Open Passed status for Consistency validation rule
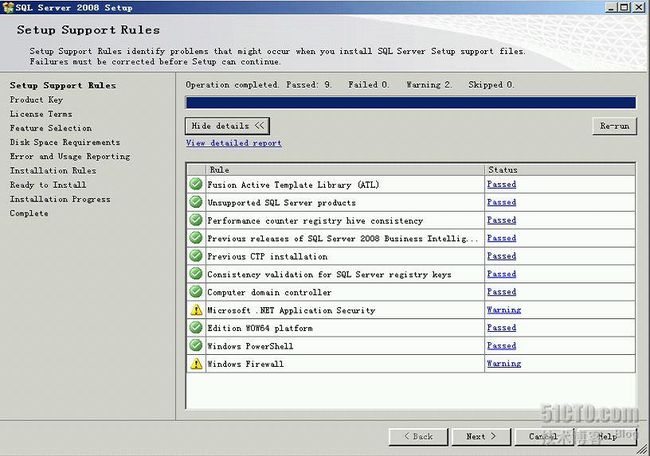This screenshot has width=650, height=456. tap(502, 274)
